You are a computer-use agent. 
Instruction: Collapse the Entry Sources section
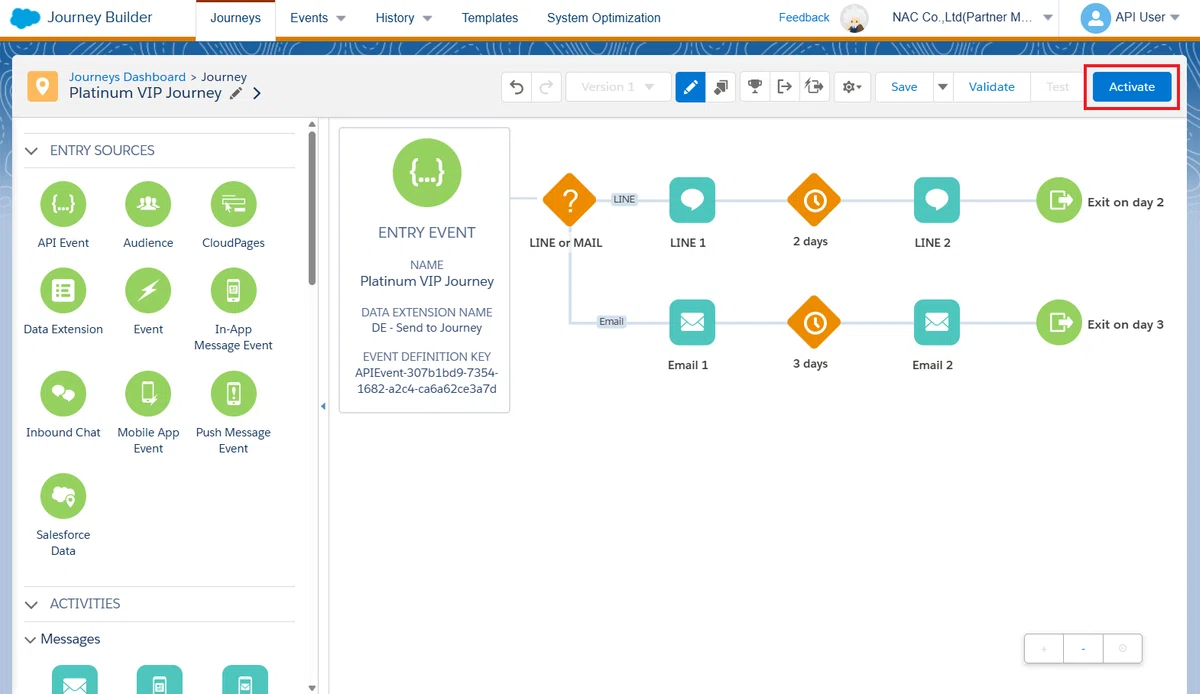pyautogui.click(x=32, y=151)
